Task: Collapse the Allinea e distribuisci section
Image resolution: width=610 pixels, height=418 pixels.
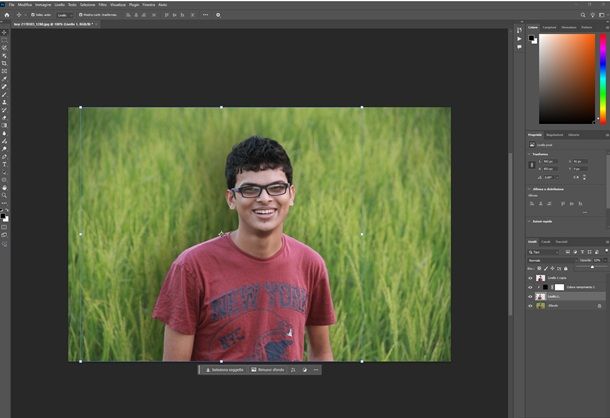Action: point(530,189)
